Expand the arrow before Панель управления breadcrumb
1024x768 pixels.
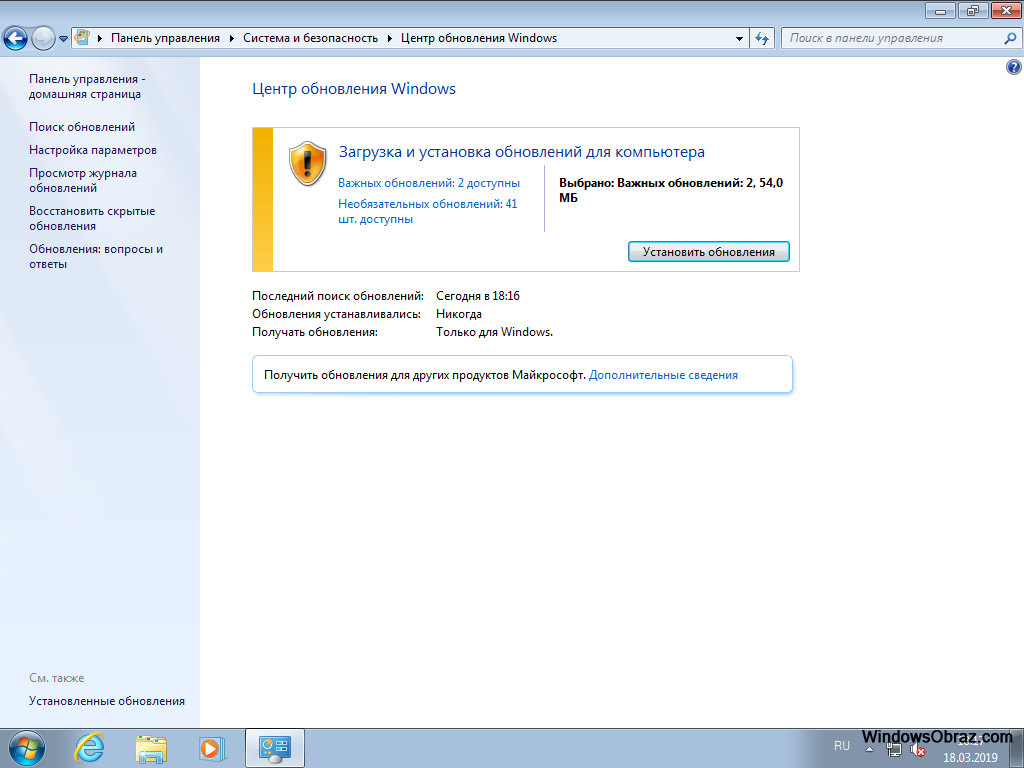[100, 39]
